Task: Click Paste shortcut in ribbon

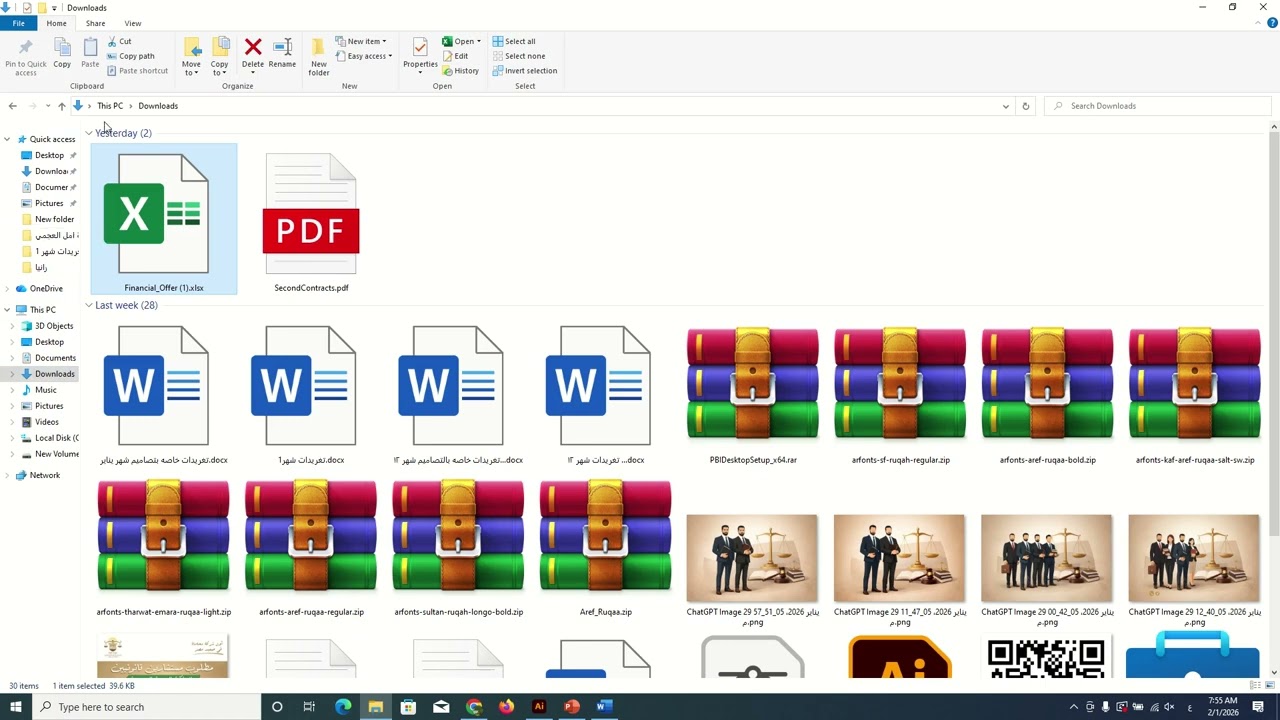Action: tap(137, 71)
